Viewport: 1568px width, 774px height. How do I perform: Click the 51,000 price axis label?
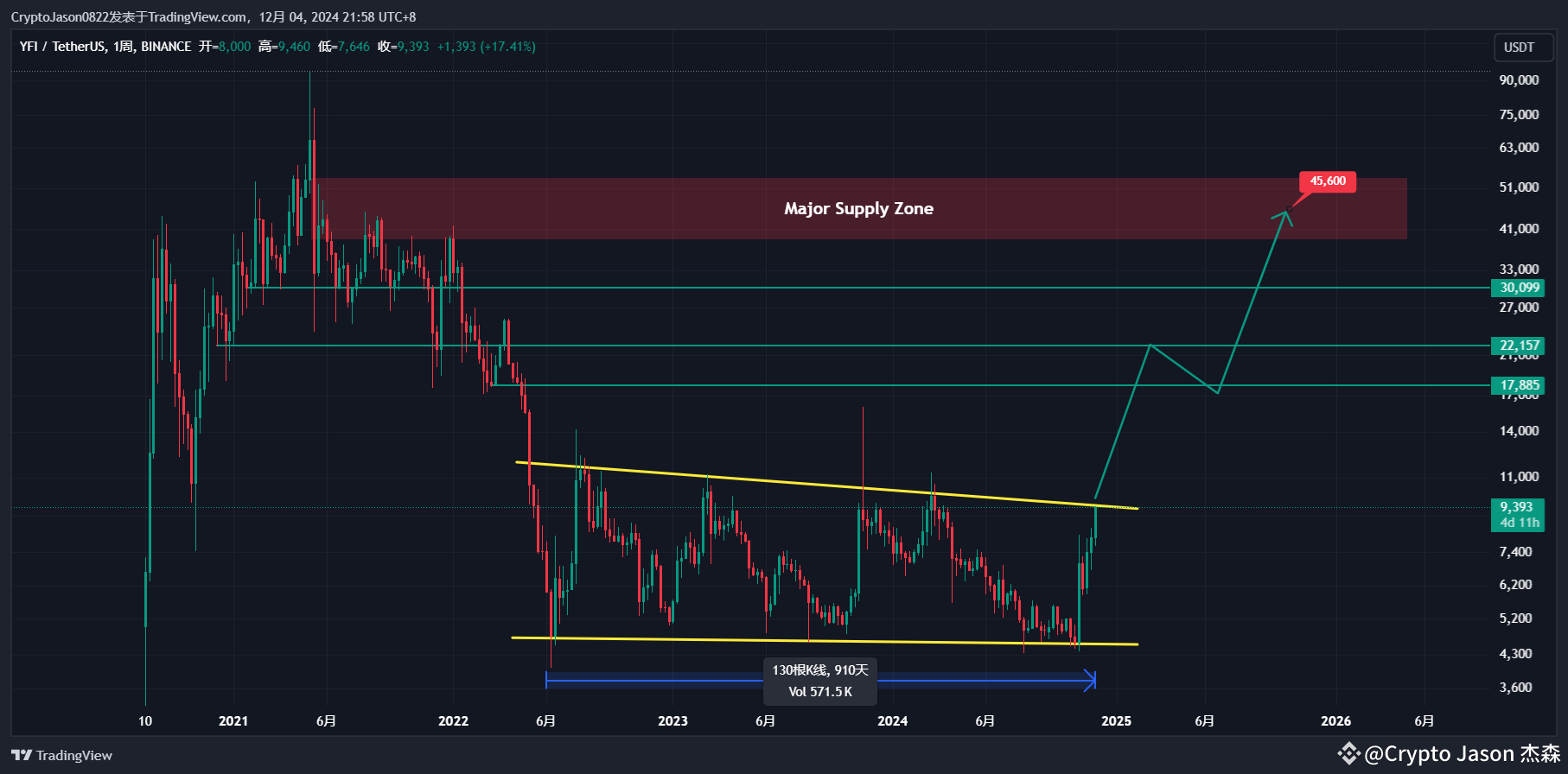pyautogui.click(x=1519, y=187)
